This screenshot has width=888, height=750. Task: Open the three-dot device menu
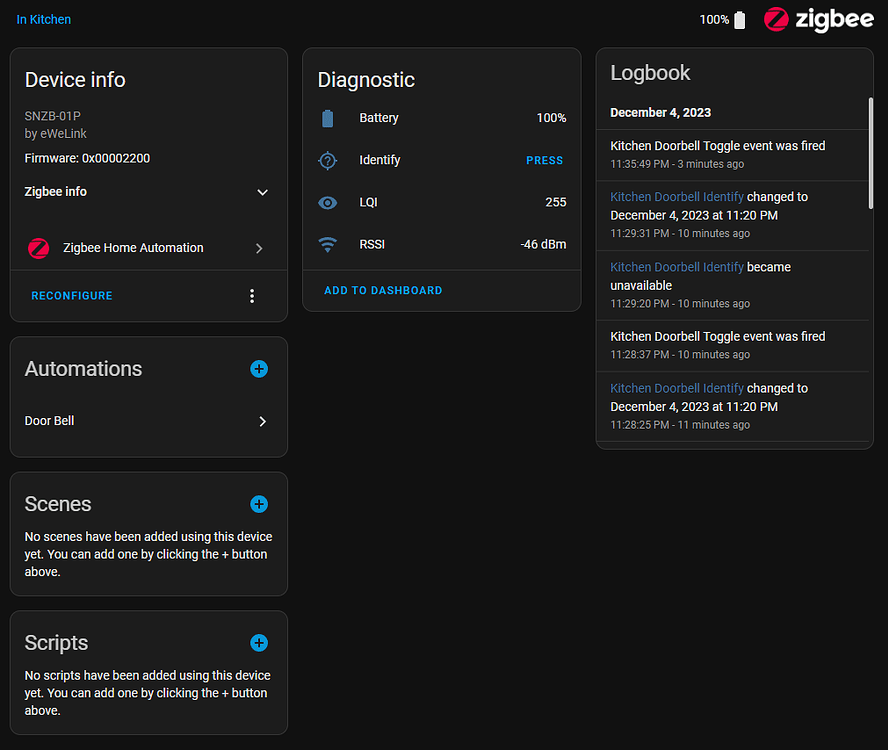[252, 296]
